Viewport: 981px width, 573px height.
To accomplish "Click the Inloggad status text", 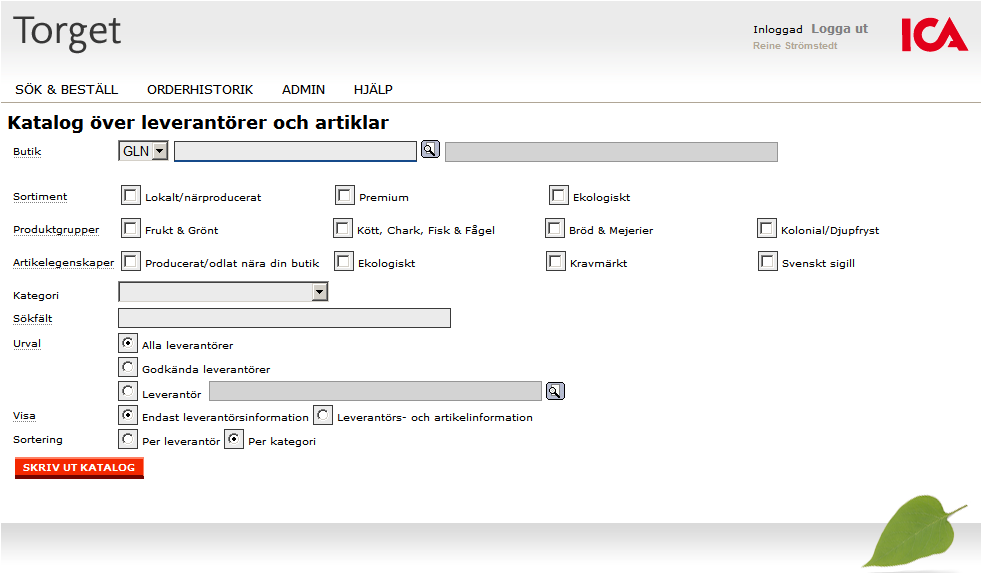I will tap(778, 29).
